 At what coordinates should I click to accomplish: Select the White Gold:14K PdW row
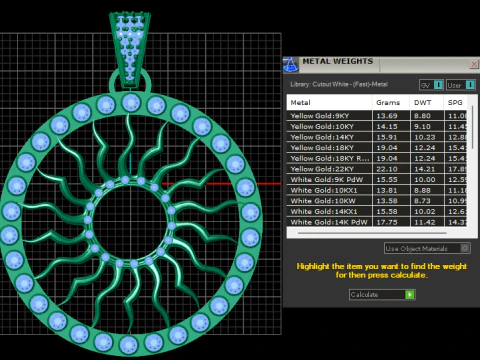(x=377, y=222)
